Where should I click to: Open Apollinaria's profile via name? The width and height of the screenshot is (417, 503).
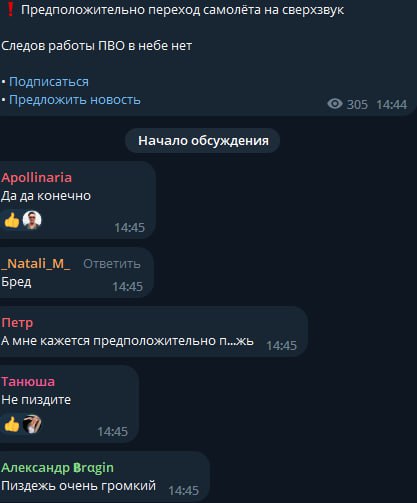(36, 178)
